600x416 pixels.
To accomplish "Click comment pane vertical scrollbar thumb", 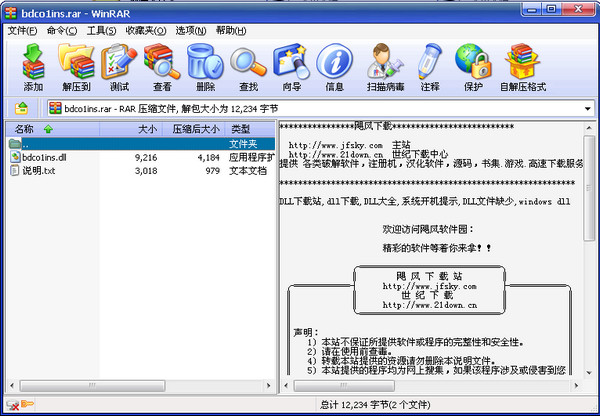I will [x=589, y=188].
